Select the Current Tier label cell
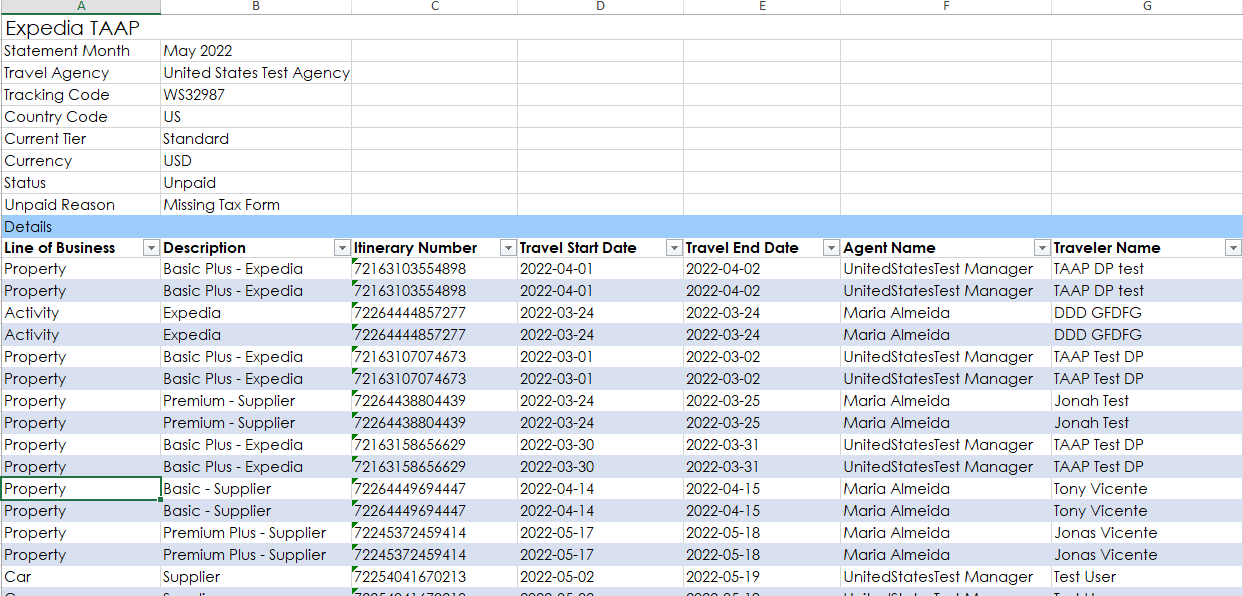This screenshot has height=596, width=1243. pyautogui.click(x=81, y=139)
